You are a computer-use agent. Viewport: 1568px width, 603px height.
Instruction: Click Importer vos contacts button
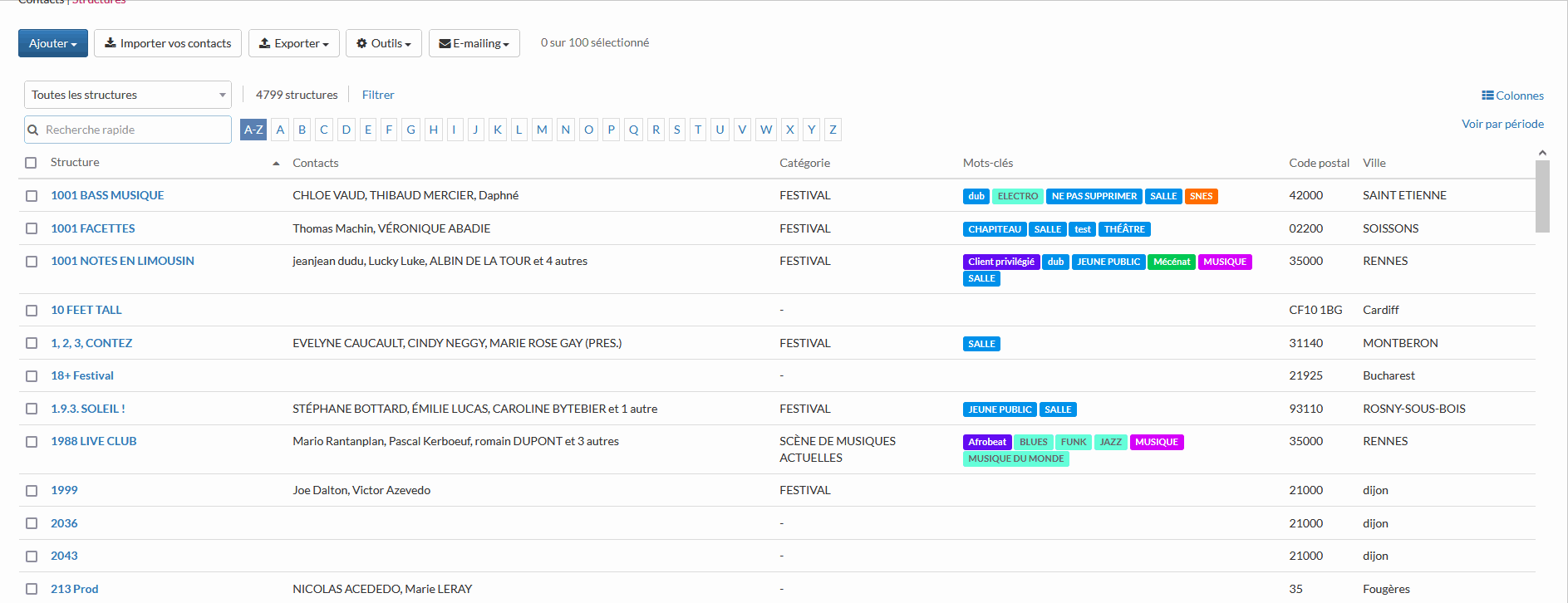(x=168, y=43)
